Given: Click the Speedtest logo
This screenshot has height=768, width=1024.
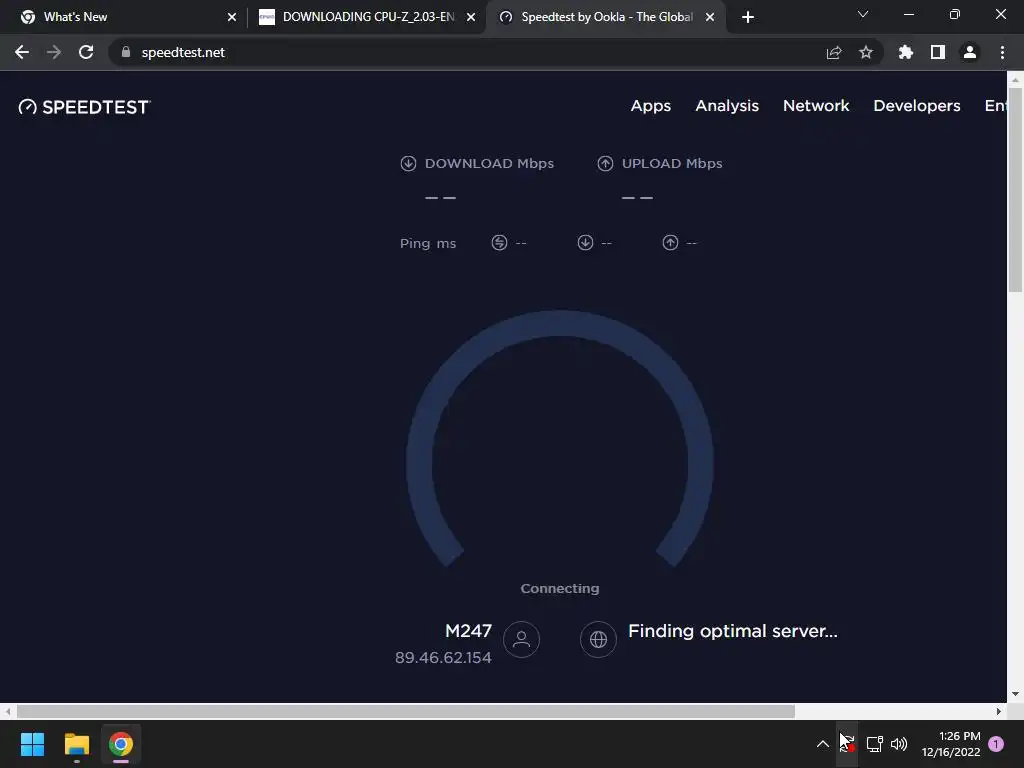Looking at the screenshot, I should pyautogui.click(x=84, y=107).
